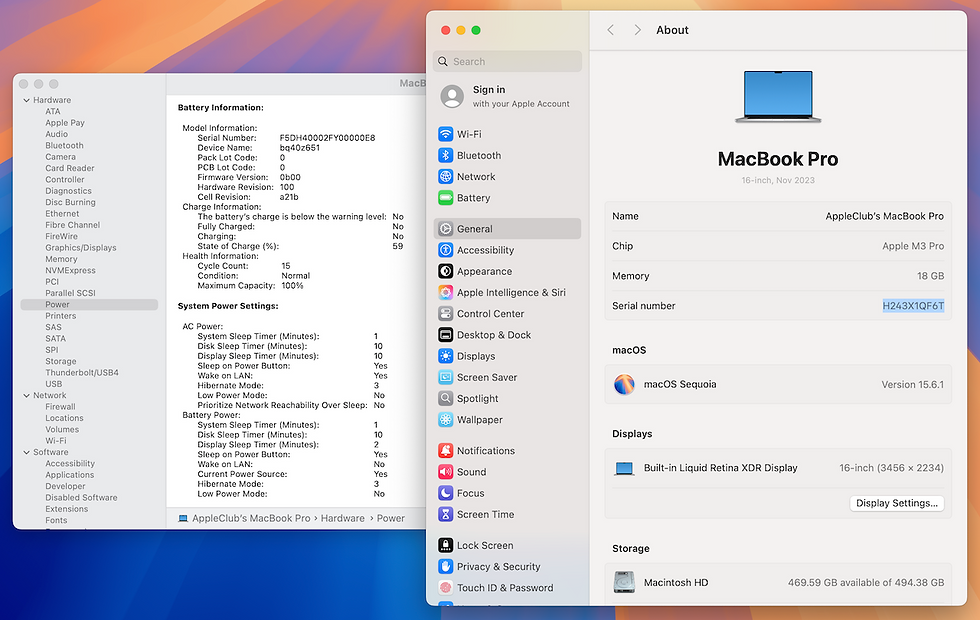Click the Bluetooth icon in System Settings
The image size is (980, 620).
click(x=445, y=155)
